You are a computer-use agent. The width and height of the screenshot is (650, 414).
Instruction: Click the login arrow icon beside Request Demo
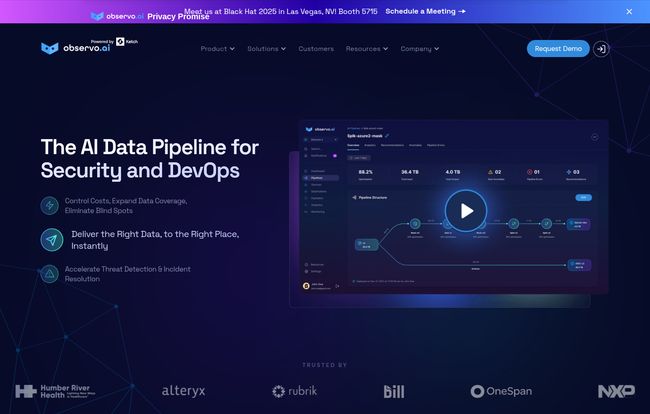(x=600, y=48)
